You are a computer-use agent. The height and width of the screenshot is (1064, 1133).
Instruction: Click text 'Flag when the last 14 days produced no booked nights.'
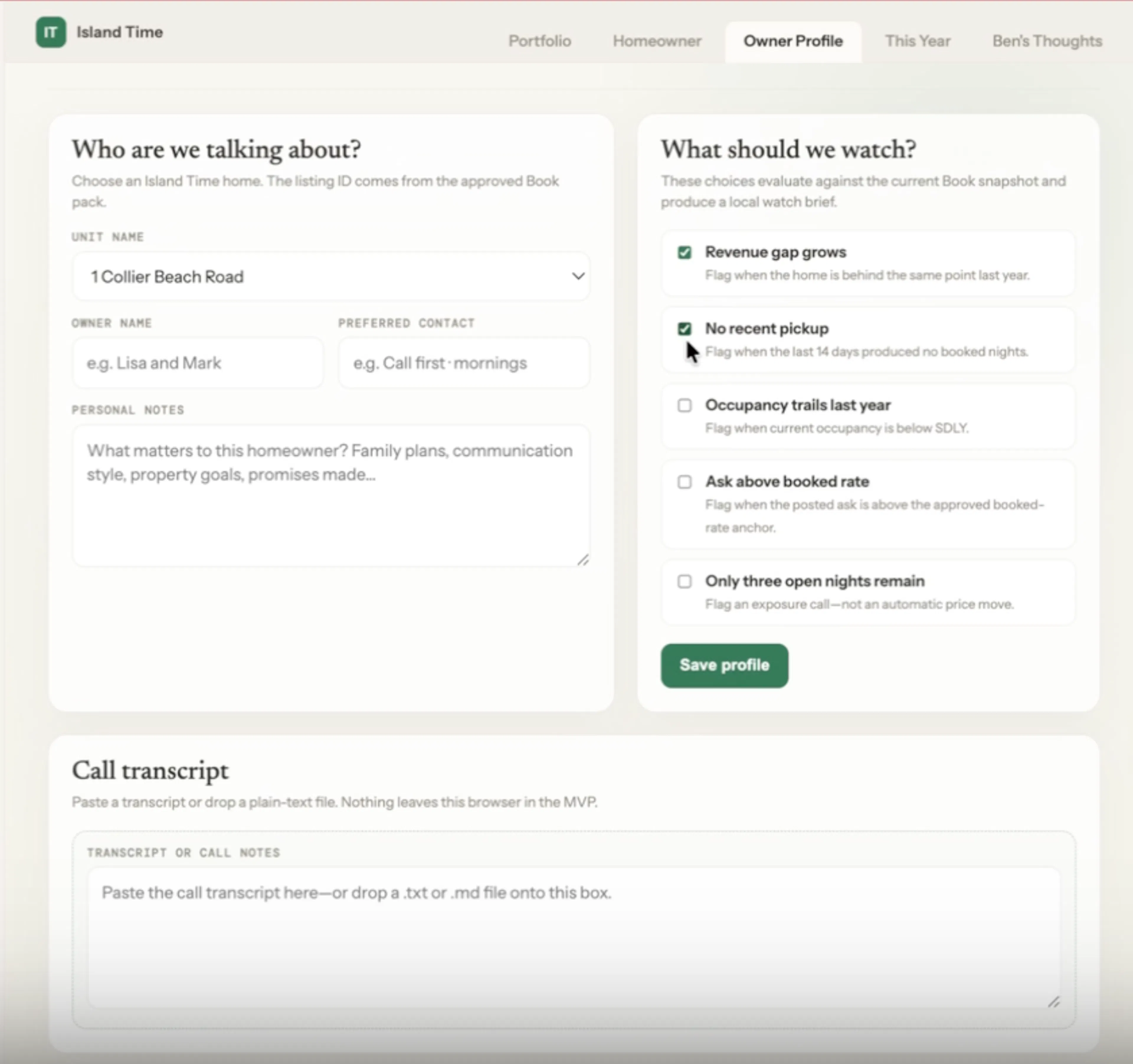(x=866, y=352)
